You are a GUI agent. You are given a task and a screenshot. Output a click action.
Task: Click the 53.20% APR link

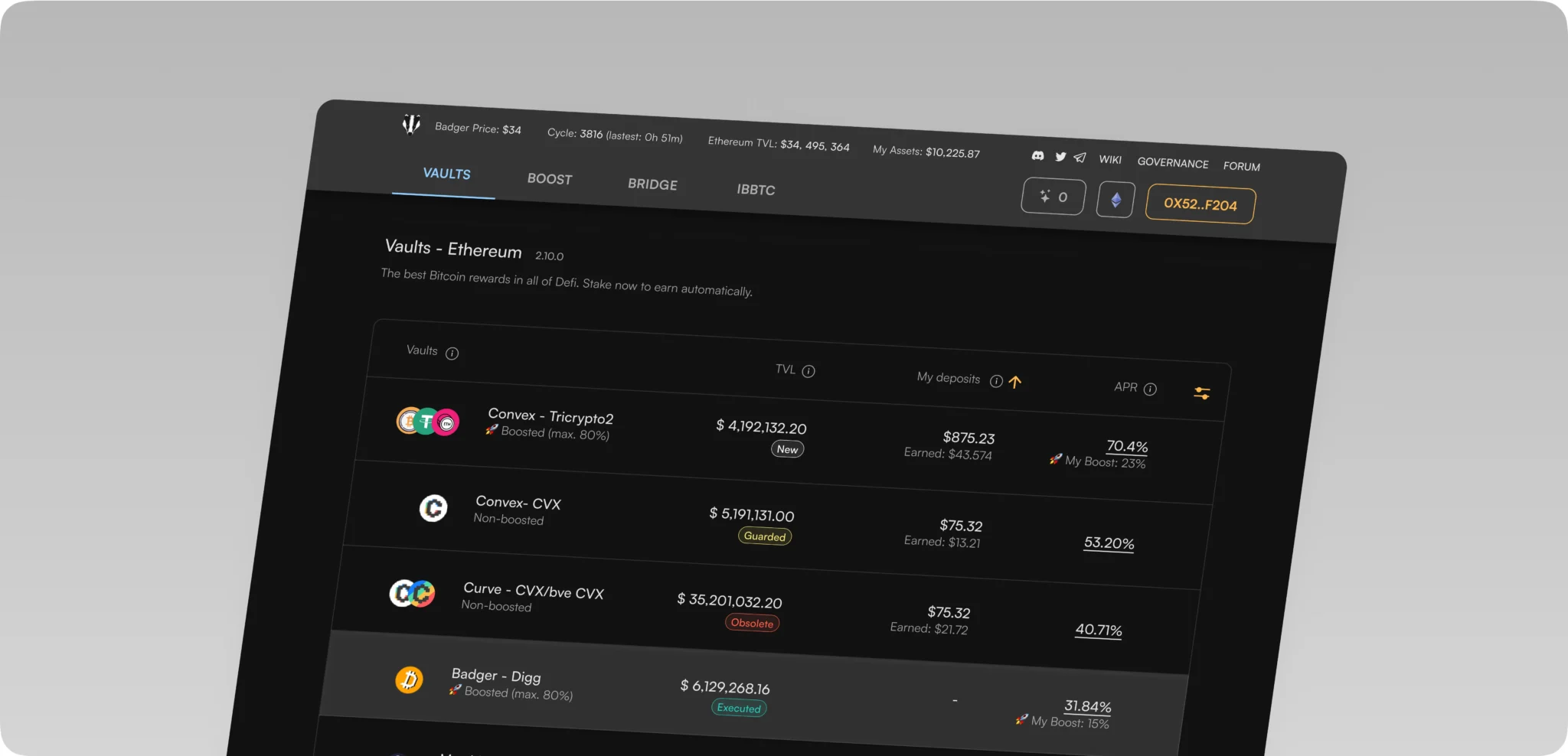[1109, 543]
